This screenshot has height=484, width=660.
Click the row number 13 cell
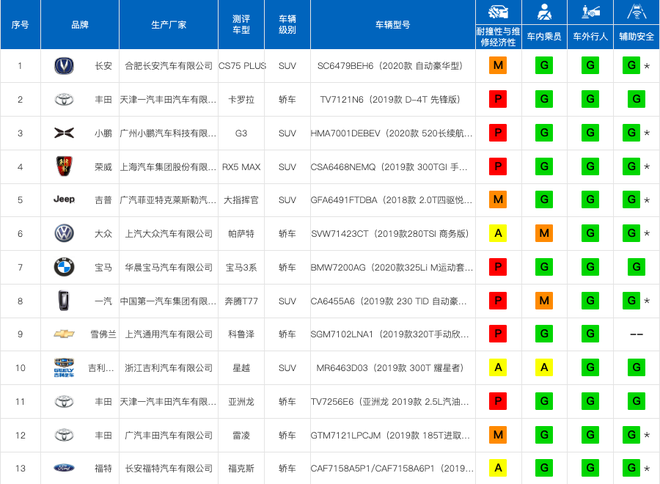click(x=20, y=468)
